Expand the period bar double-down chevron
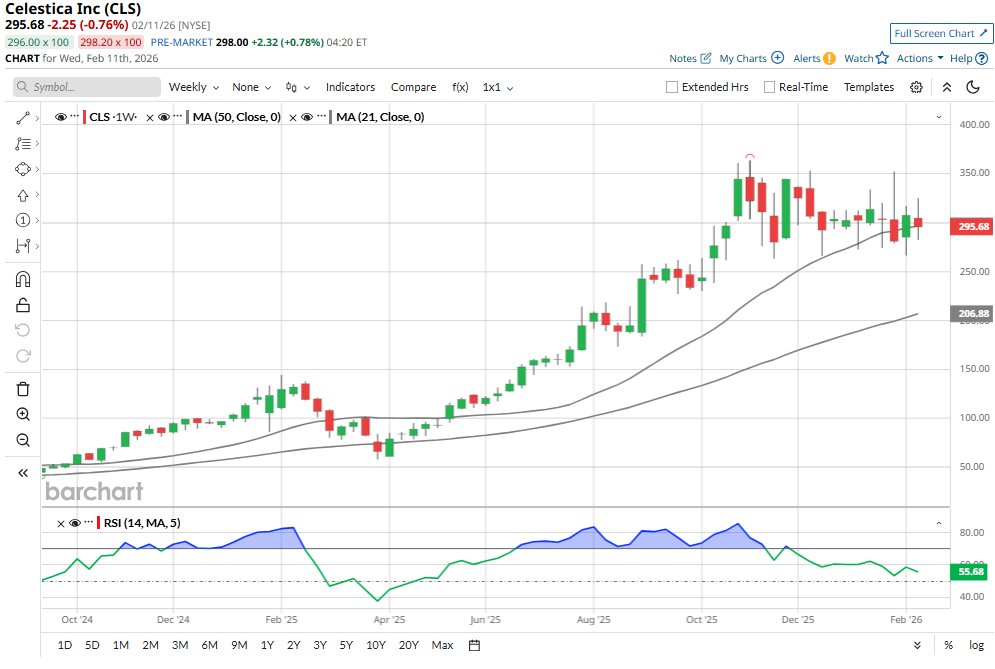The height and width of the screenshot is (669, 995). [918, 646]
